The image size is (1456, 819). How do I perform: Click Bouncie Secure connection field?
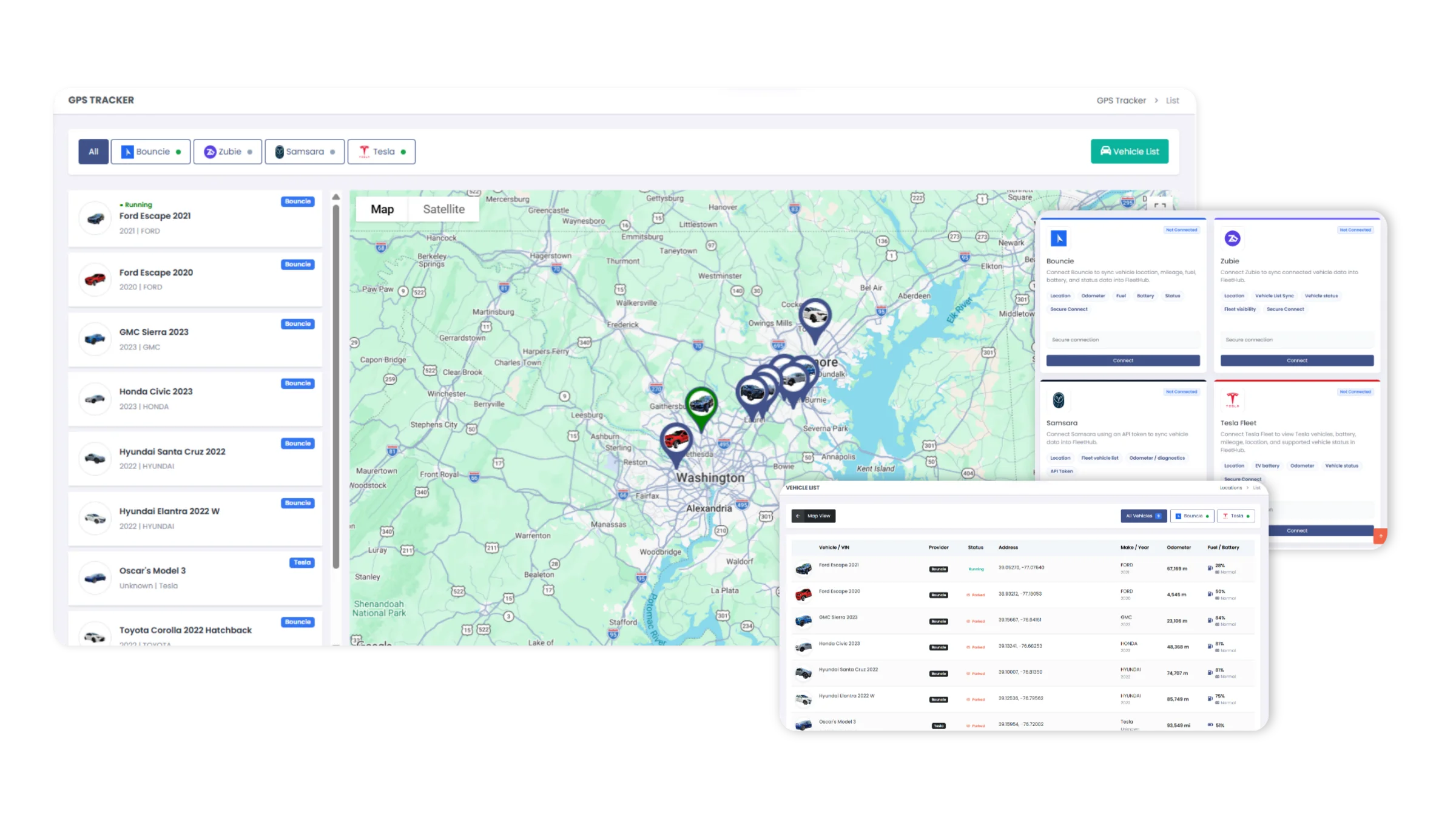click(1123, 340)
